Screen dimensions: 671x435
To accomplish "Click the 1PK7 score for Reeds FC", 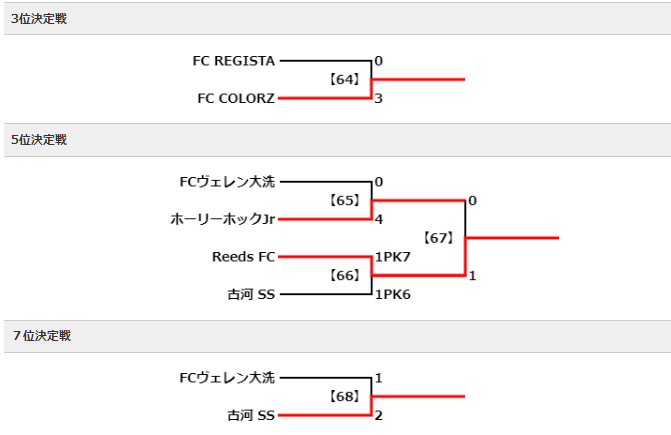I will tap(393, 257).
